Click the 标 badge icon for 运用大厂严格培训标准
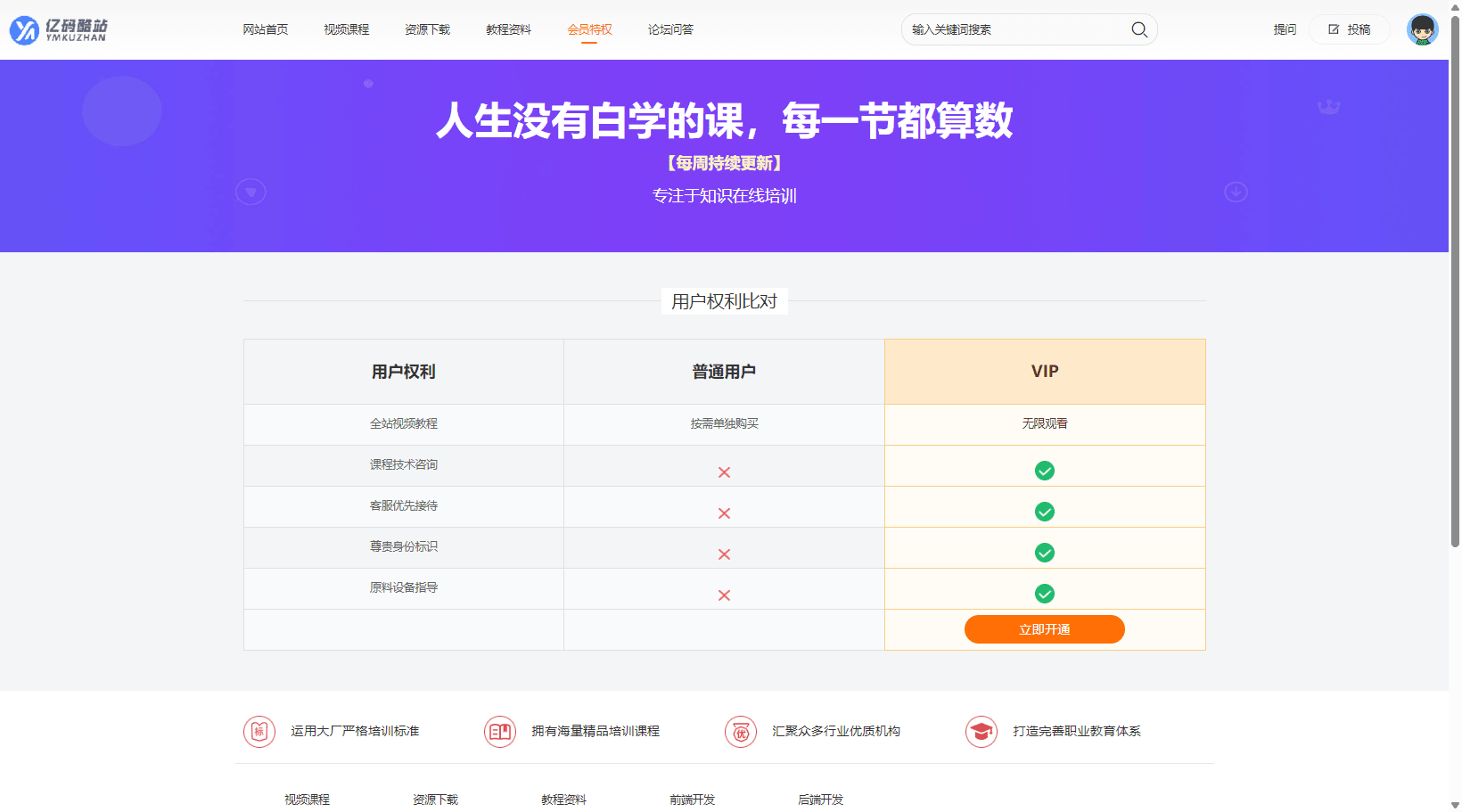 tap(259, 731)
